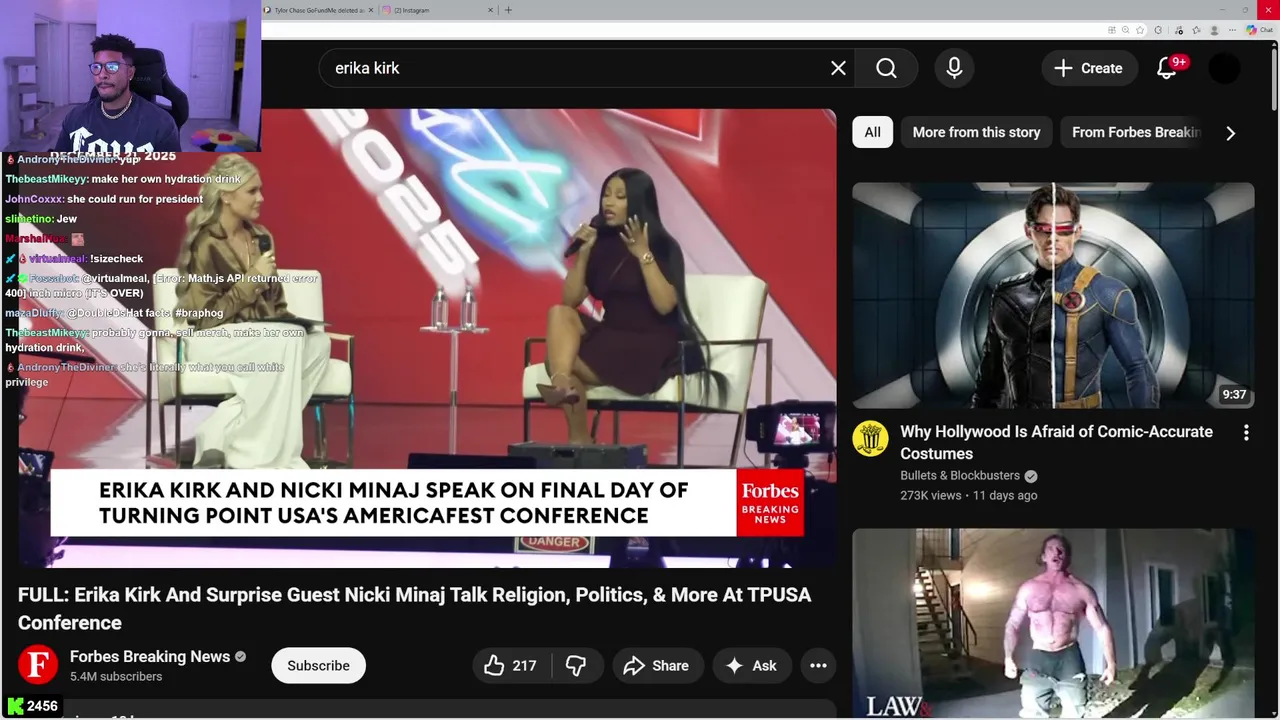The height and width of the screenshot is (720, 1280).
Task: Open Bullets & Blockbusters channel link
Action: point(960,476)
